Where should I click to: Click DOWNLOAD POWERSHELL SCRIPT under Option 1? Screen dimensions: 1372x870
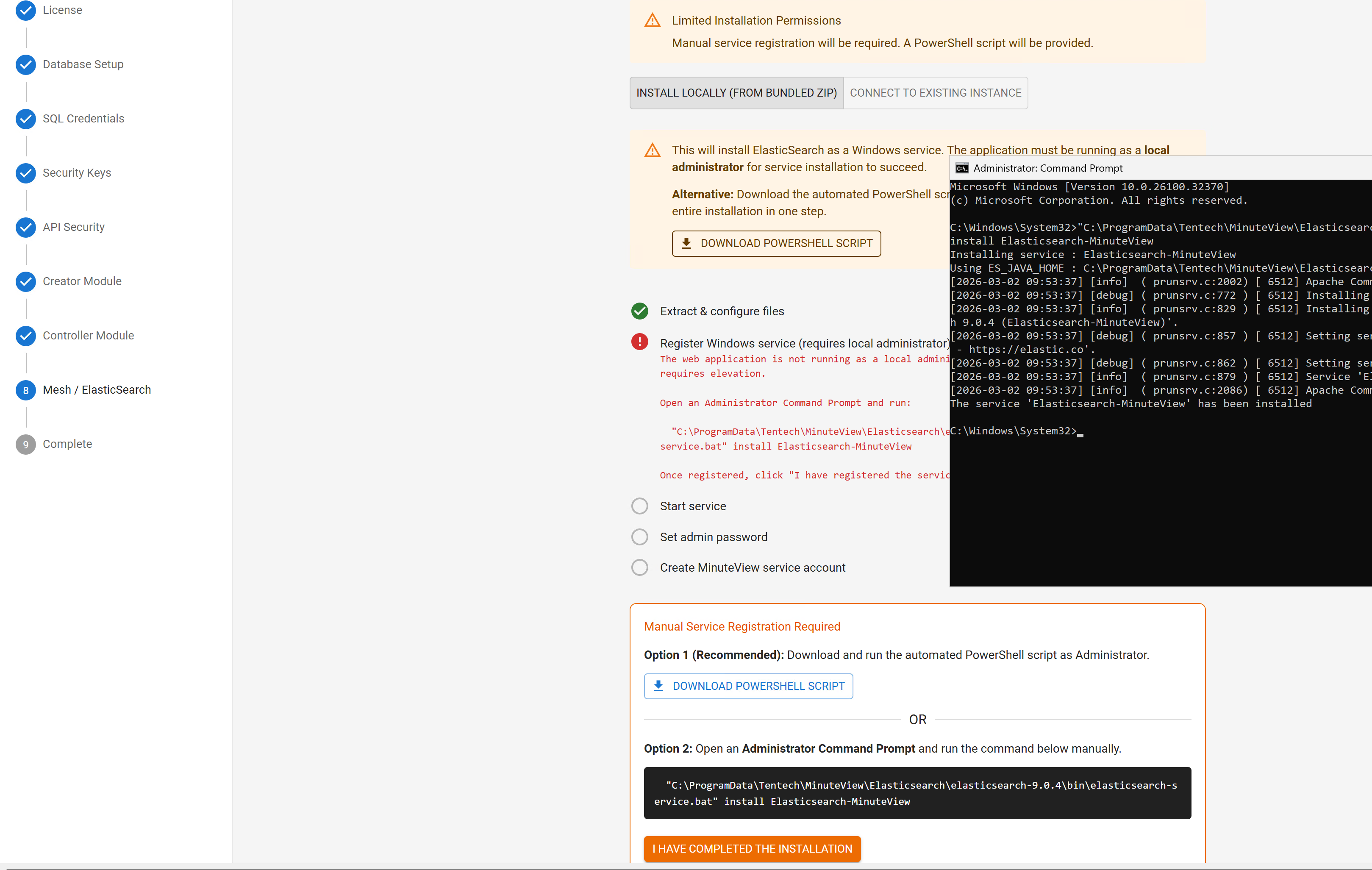coord(748,686)
